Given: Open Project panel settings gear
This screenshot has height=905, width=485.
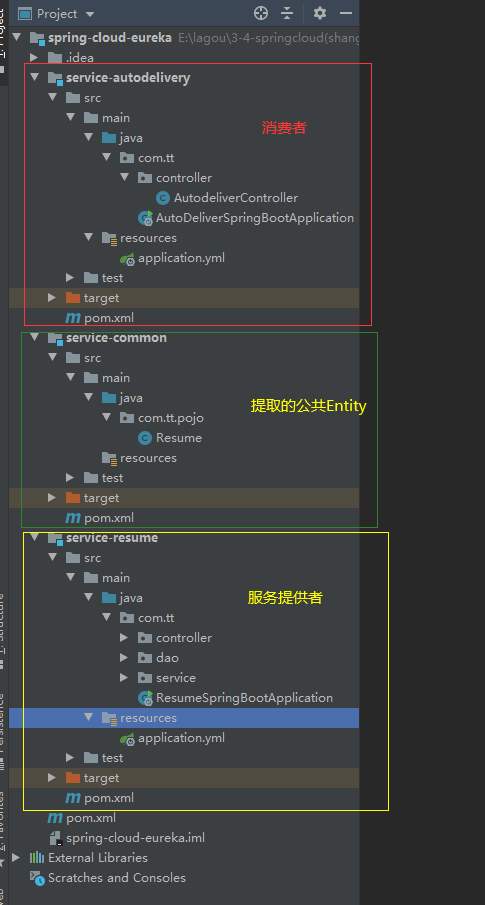Looking at the screenshot, I should tap(320, 13).
